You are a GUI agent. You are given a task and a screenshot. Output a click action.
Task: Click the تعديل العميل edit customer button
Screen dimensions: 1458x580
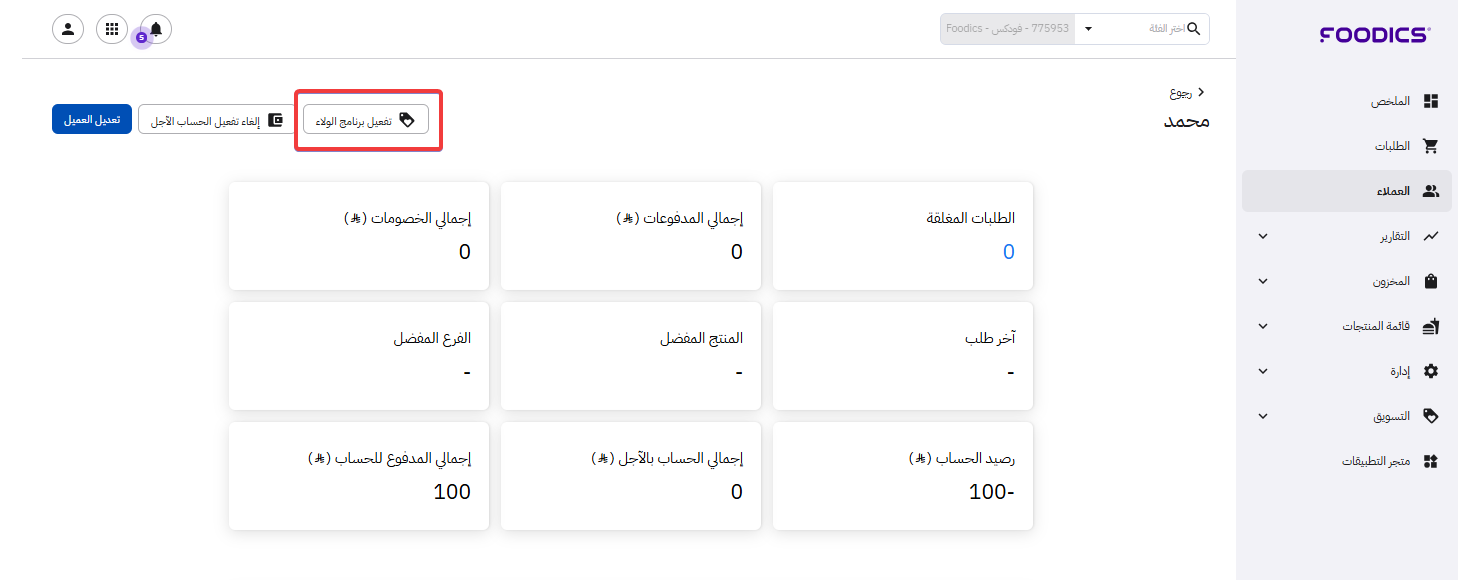click(x=92, y=120)
